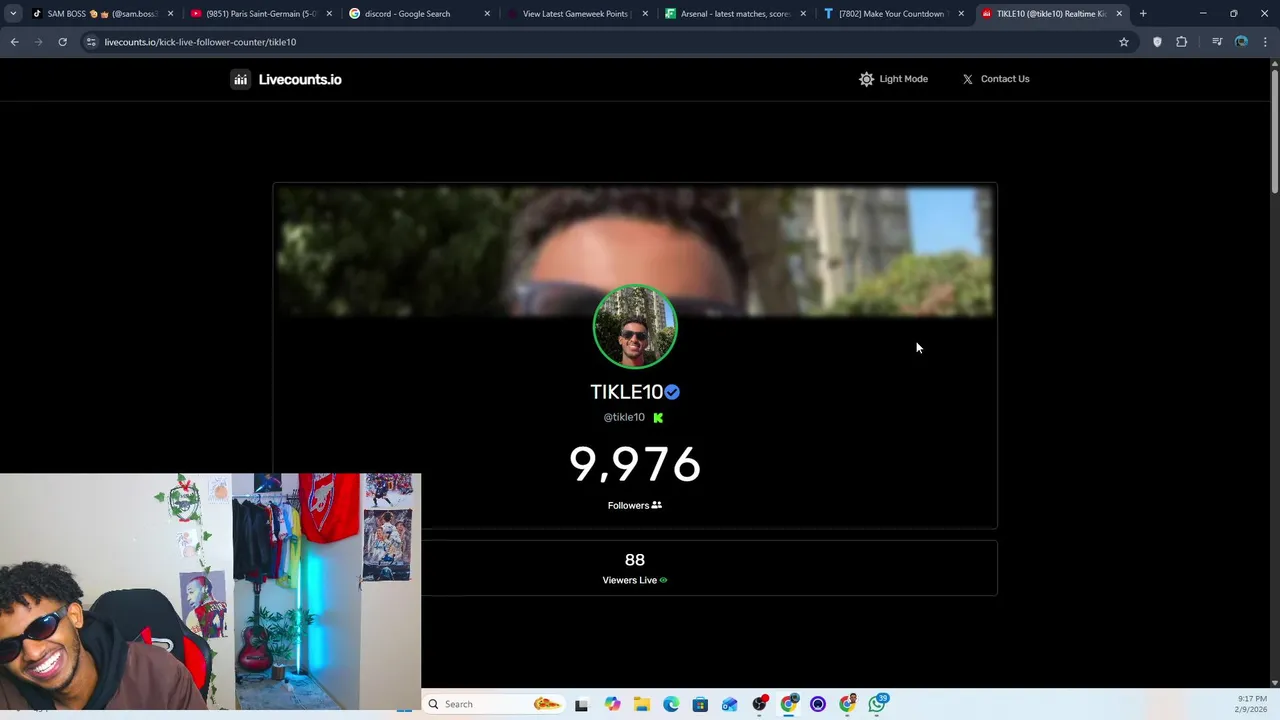Click the 88 viewers live number
The image size is (1280, 720).
point(635,560)
